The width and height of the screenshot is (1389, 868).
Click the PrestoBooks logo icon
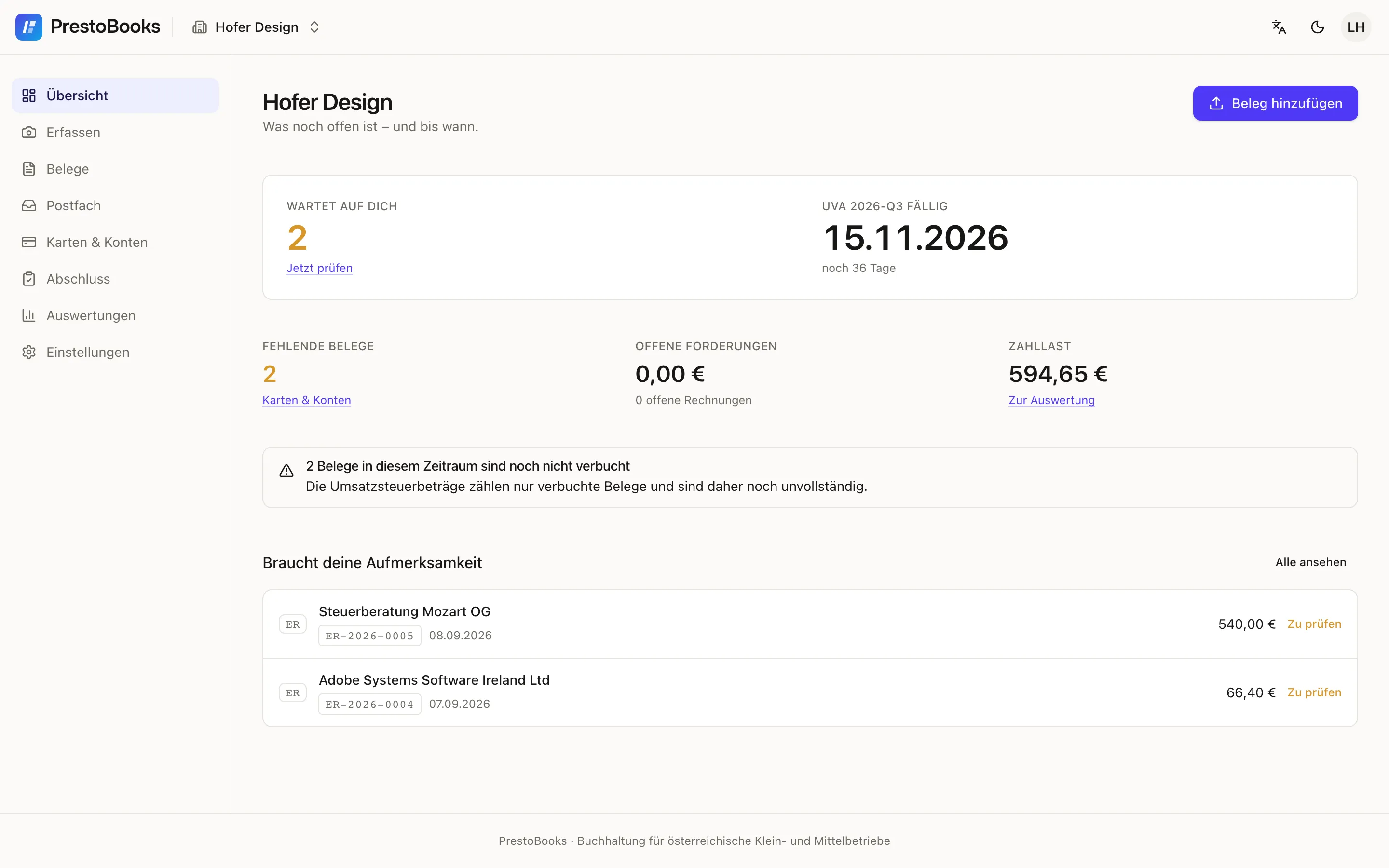pyautogui.click(x=29, y=27)
